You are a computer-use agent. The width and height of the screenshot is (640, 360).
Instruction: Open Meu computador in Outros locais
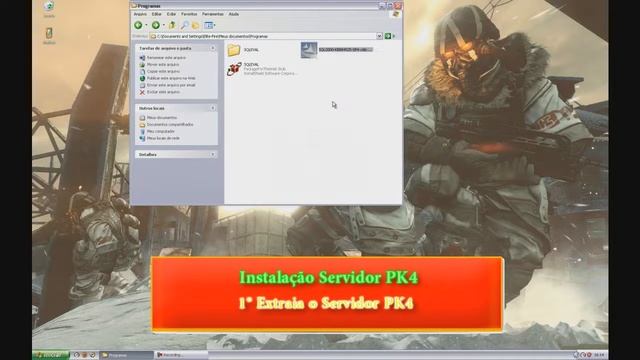tap(160, 131)
